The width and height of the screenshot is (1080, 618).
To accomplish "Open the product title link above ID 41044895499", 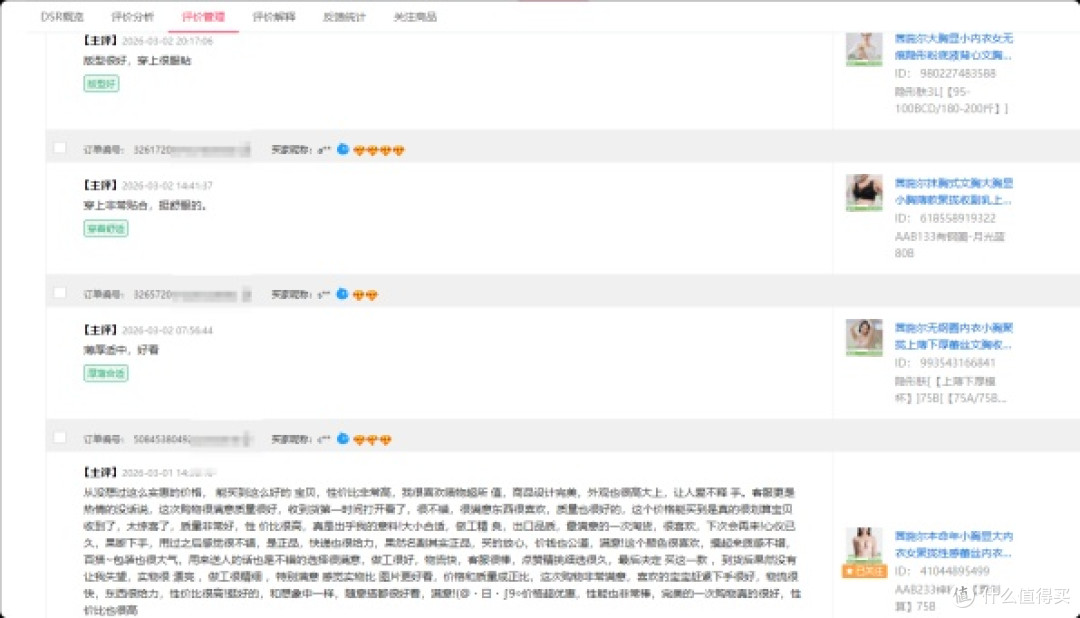I will coord(953,544).
